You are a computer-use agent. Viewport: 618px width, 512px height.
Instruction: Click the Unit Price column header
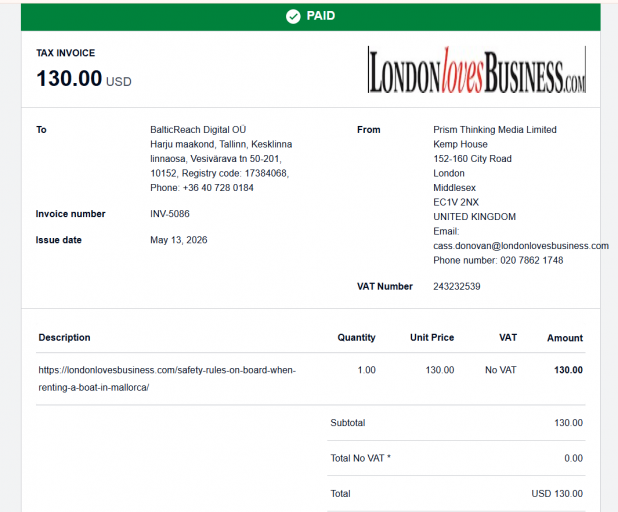tap(432, 337)
